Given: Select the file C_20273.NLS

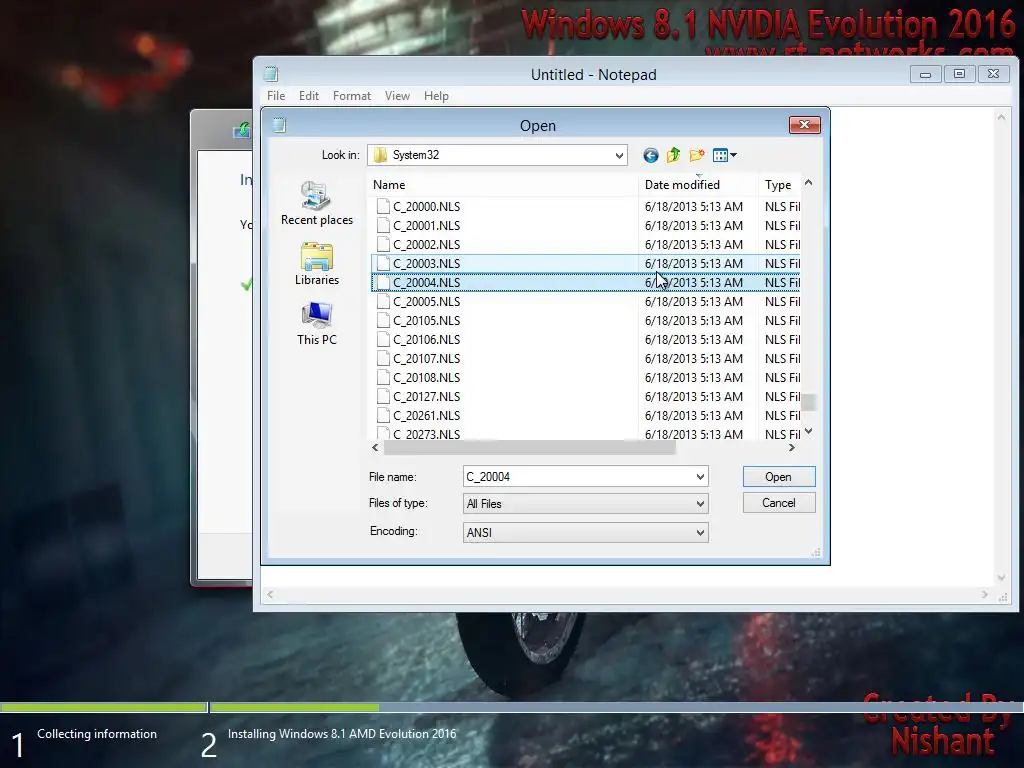Looking at the screenshot, I should click(426, 434).
